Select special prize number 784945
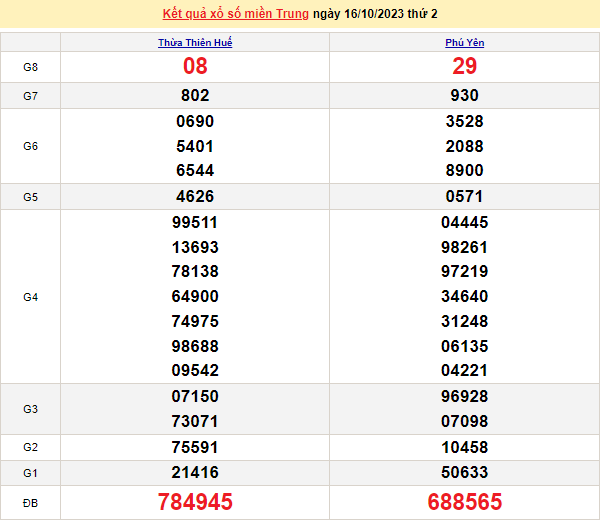Viewport: 601px width, 520px height. click(x=195, y=502)
